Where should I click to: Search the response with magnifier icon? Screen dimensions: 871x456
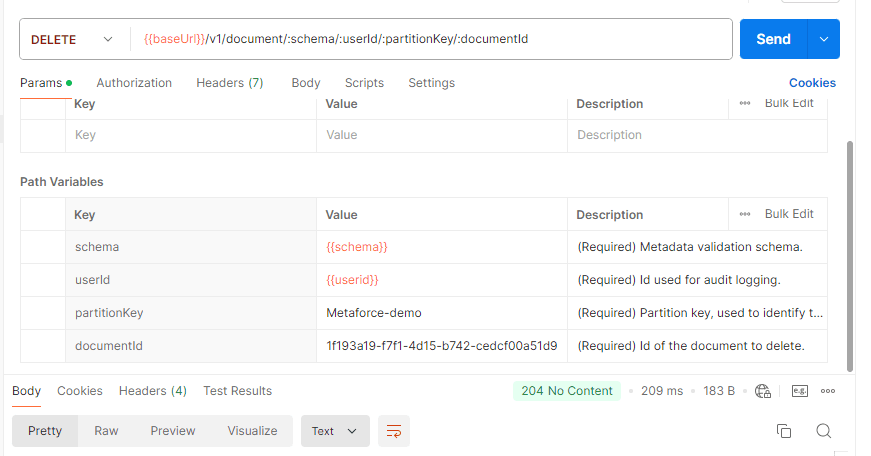823,431
